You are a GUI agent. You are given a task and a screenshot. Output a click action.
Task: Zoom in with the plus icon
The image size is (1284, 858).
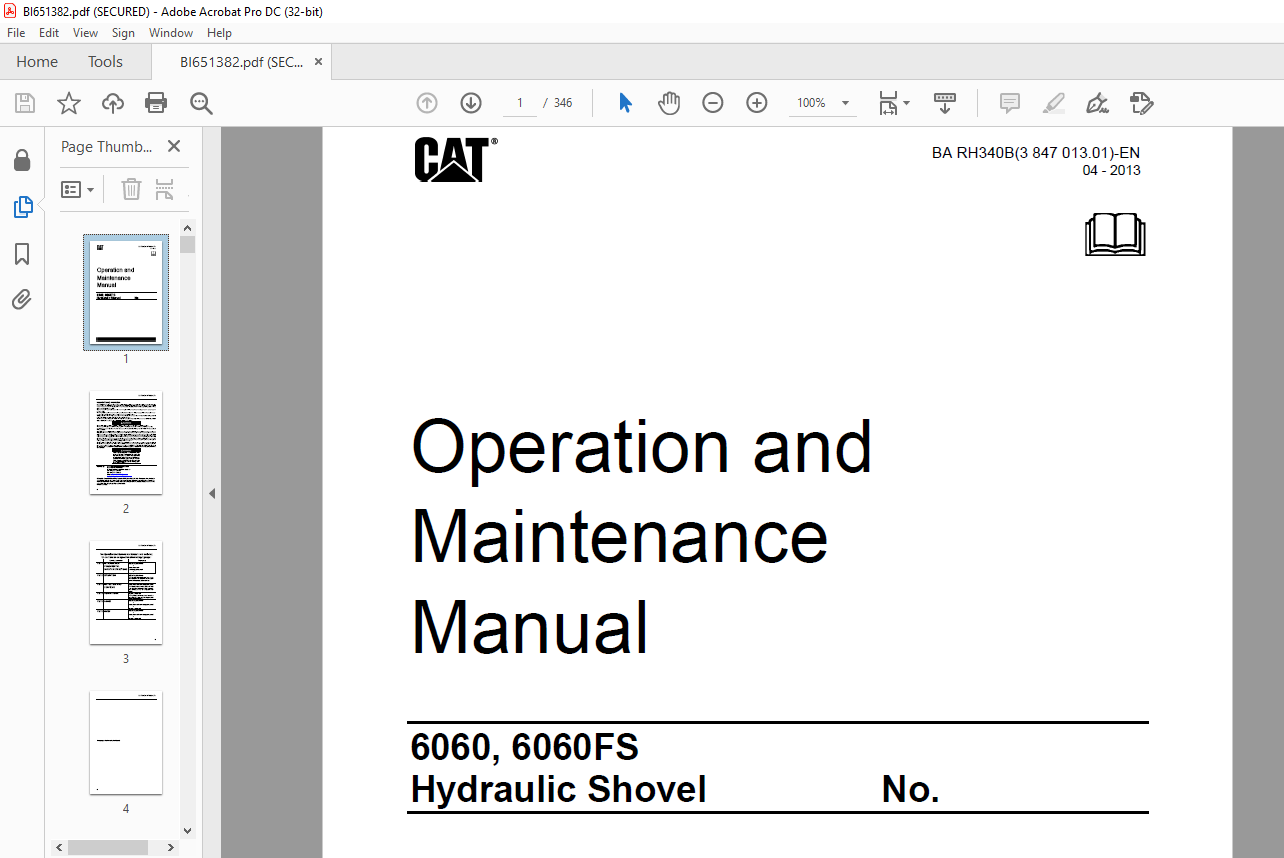click(x=757, y=103)
